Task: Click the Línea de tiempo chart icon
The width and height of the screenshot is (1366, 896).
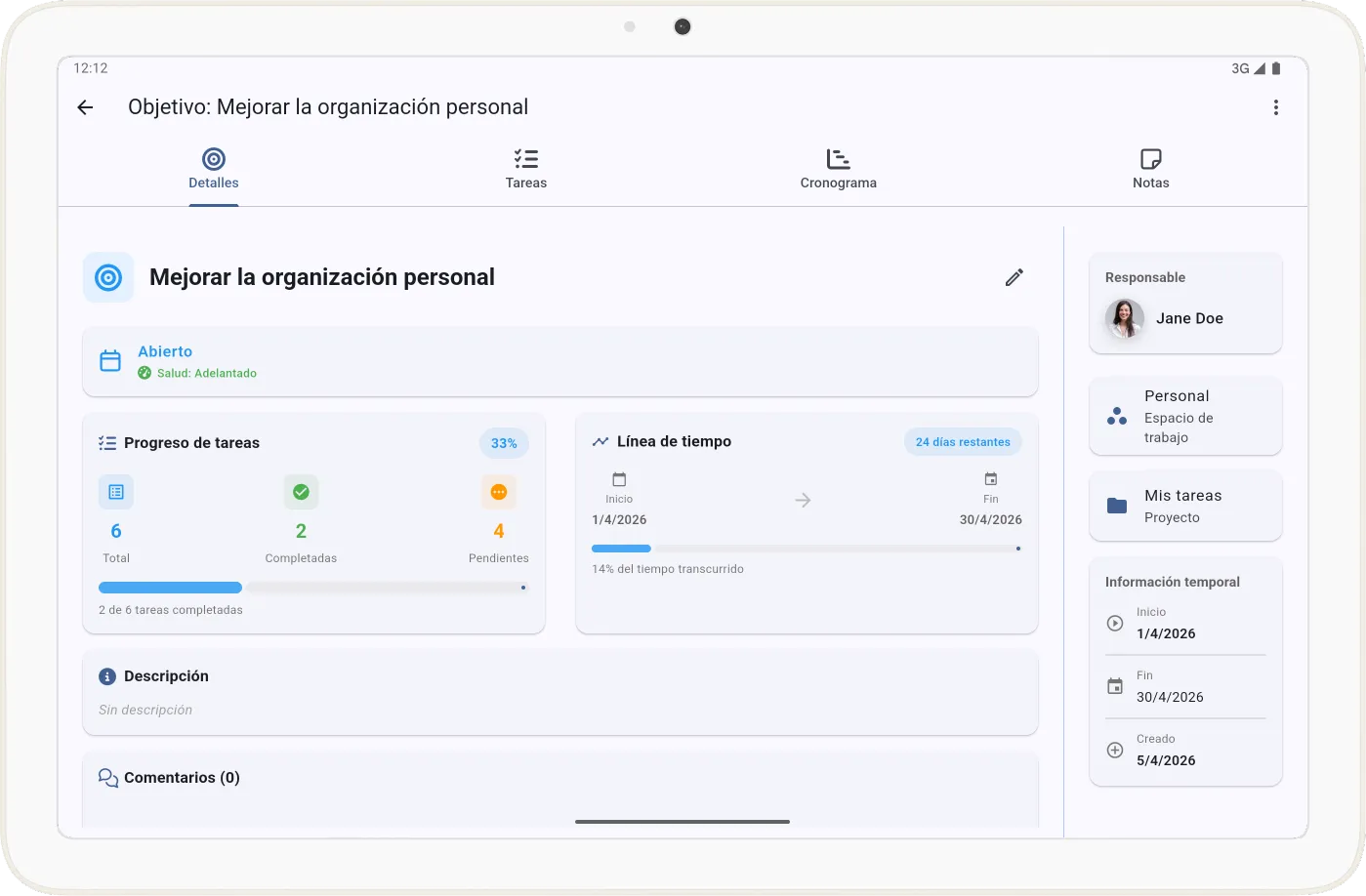Action: coord(600,442)
